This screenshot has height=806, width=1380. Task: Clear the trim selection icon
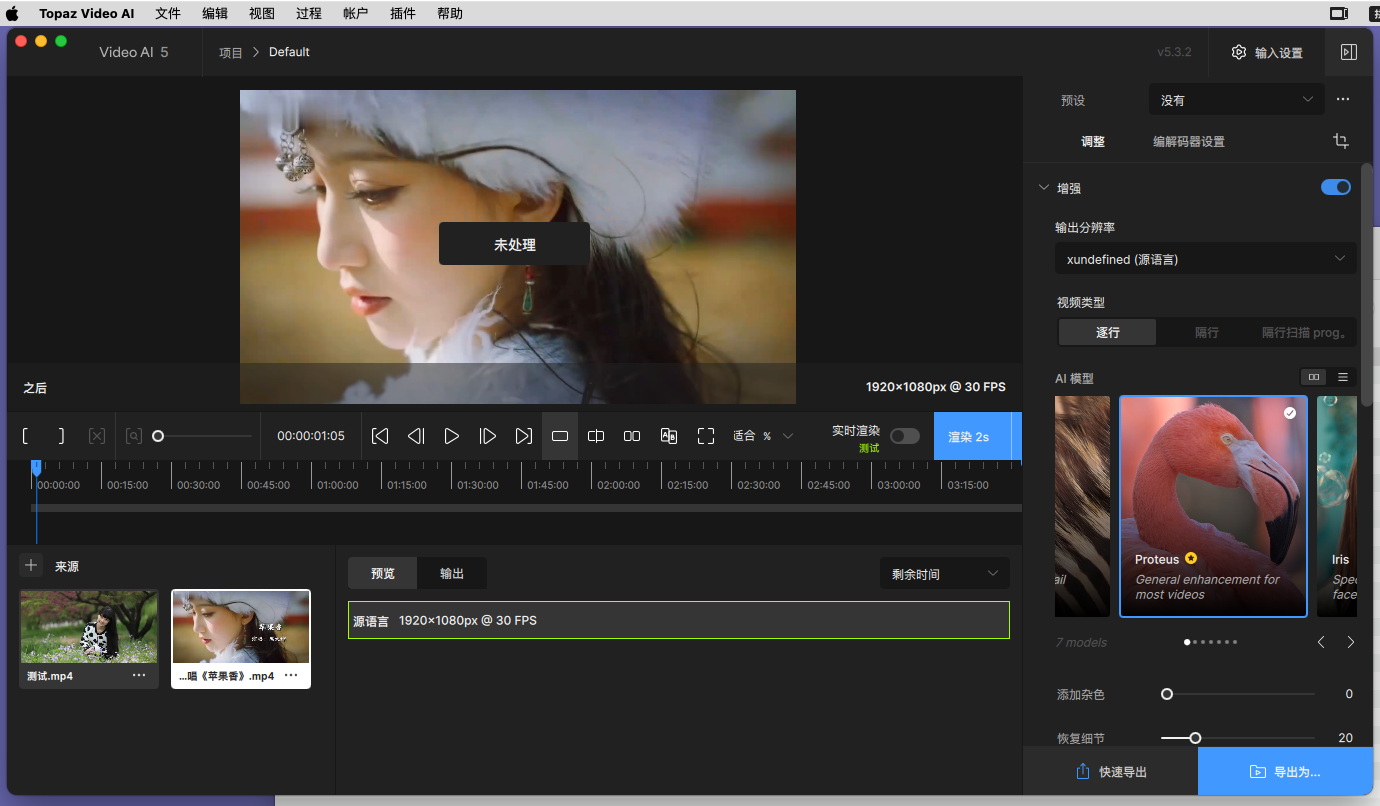click(x=97, y=436)
